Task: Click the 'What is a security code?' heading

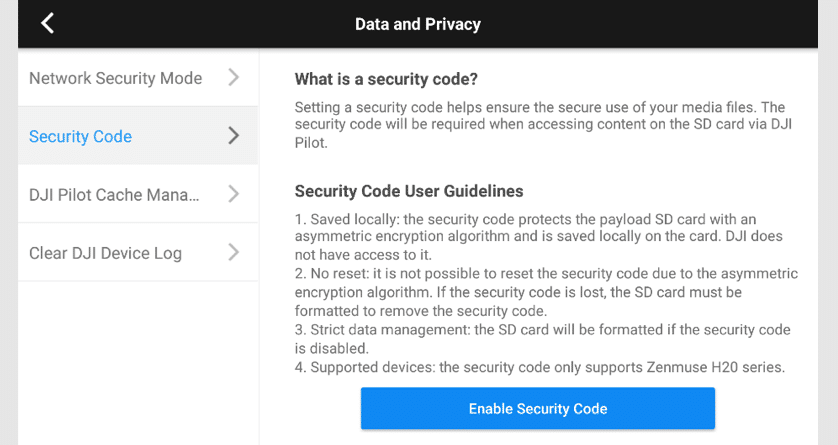Action: coord(384,79)
